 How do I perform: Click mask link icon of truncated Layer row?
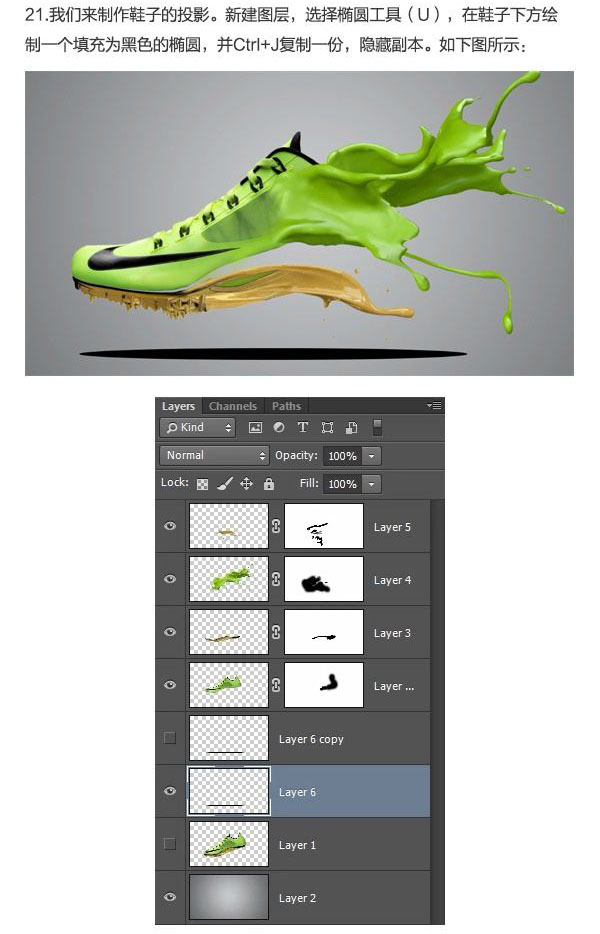276,685
